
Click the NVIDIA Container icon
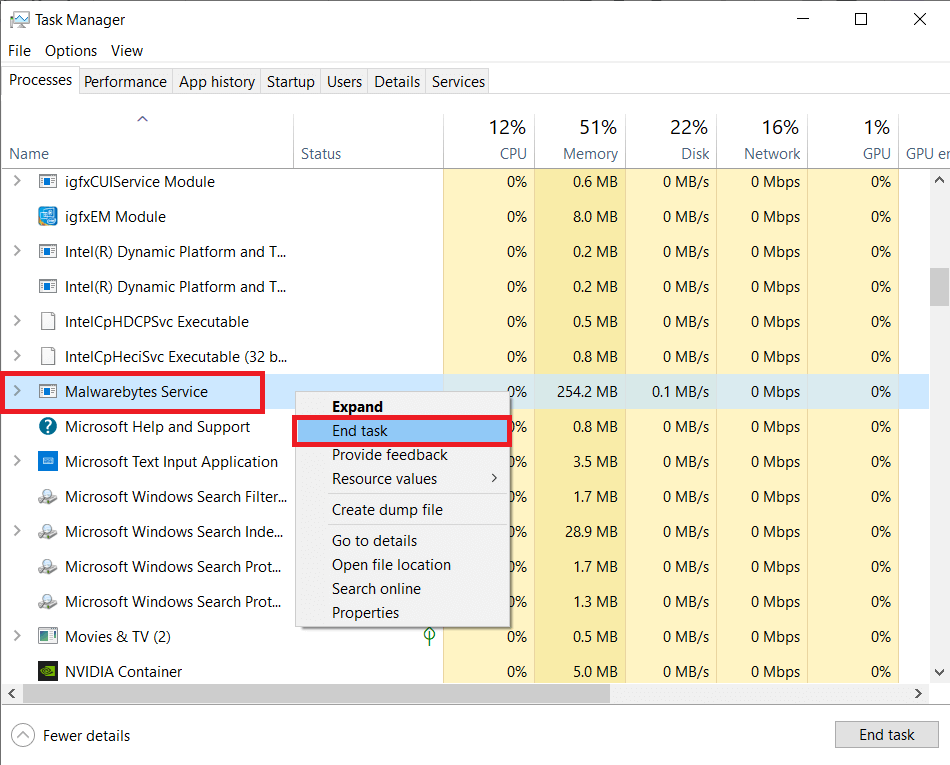(48, 671)
